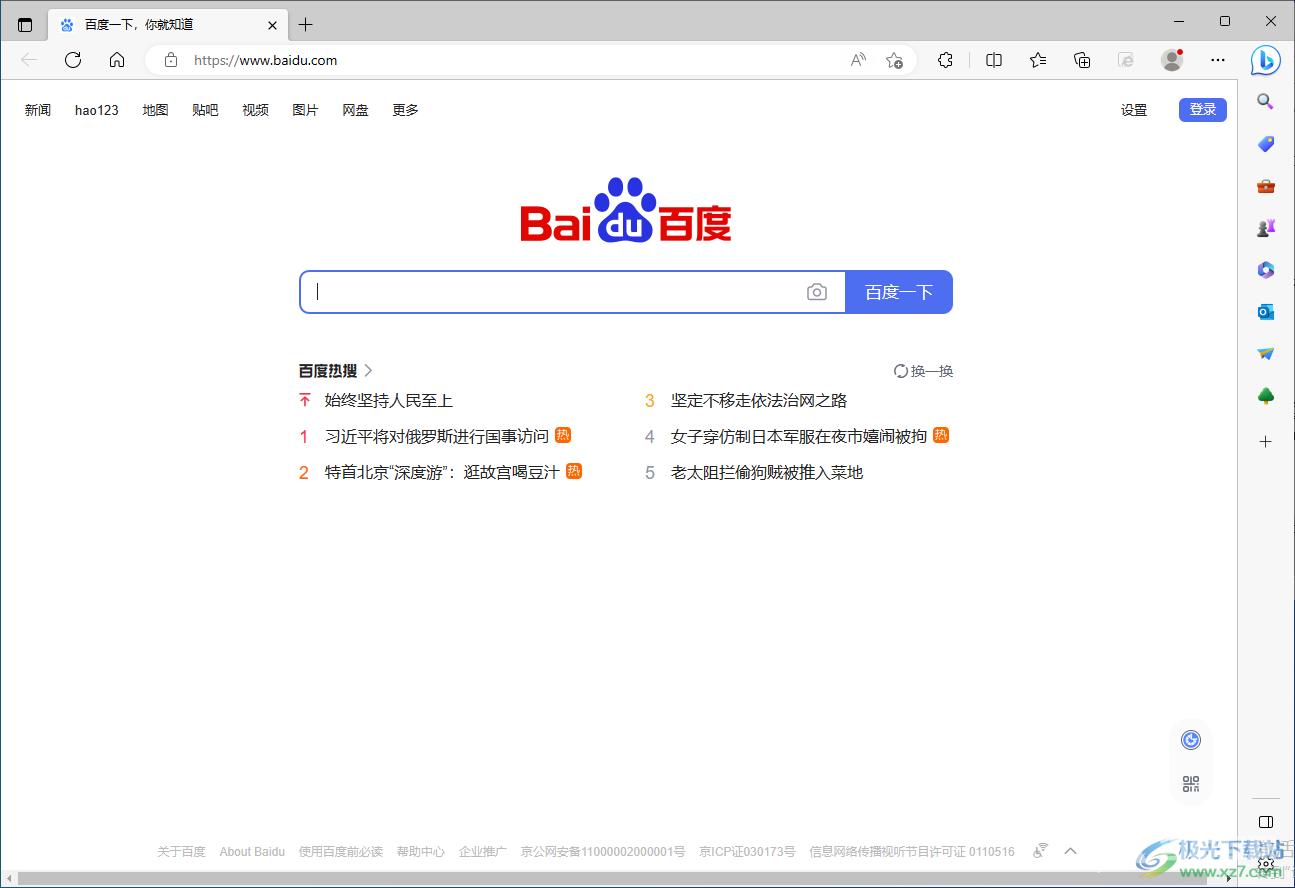Add this page to favorites

[894, 60]
